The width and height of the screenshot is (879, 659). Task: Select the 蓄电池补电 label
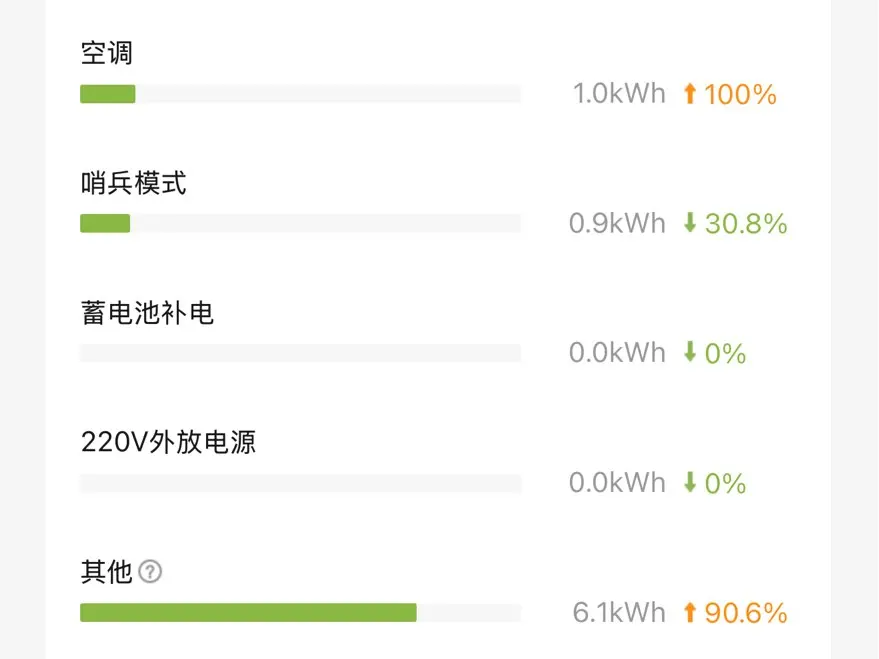click(147, 313)
